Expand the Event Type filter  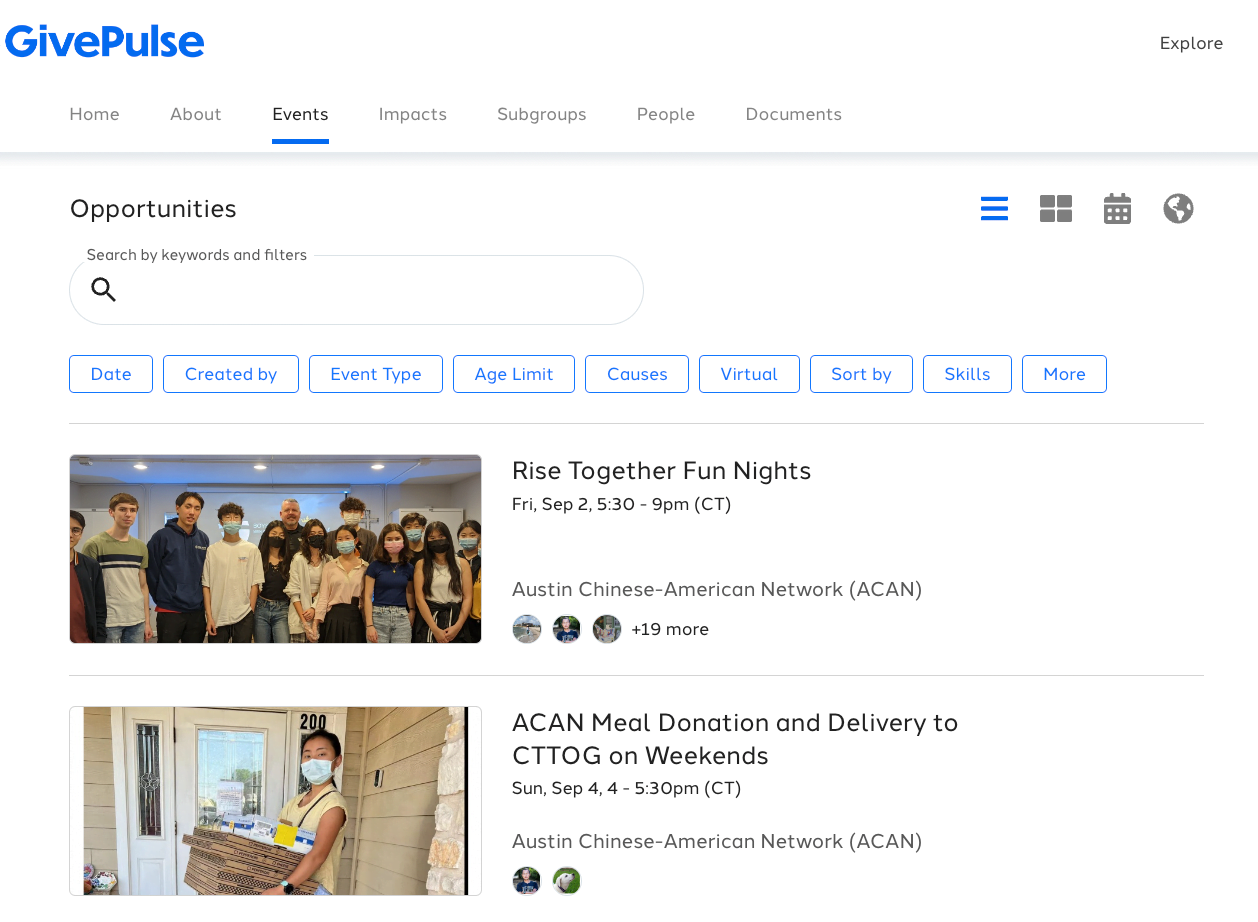tap(375, 373)
